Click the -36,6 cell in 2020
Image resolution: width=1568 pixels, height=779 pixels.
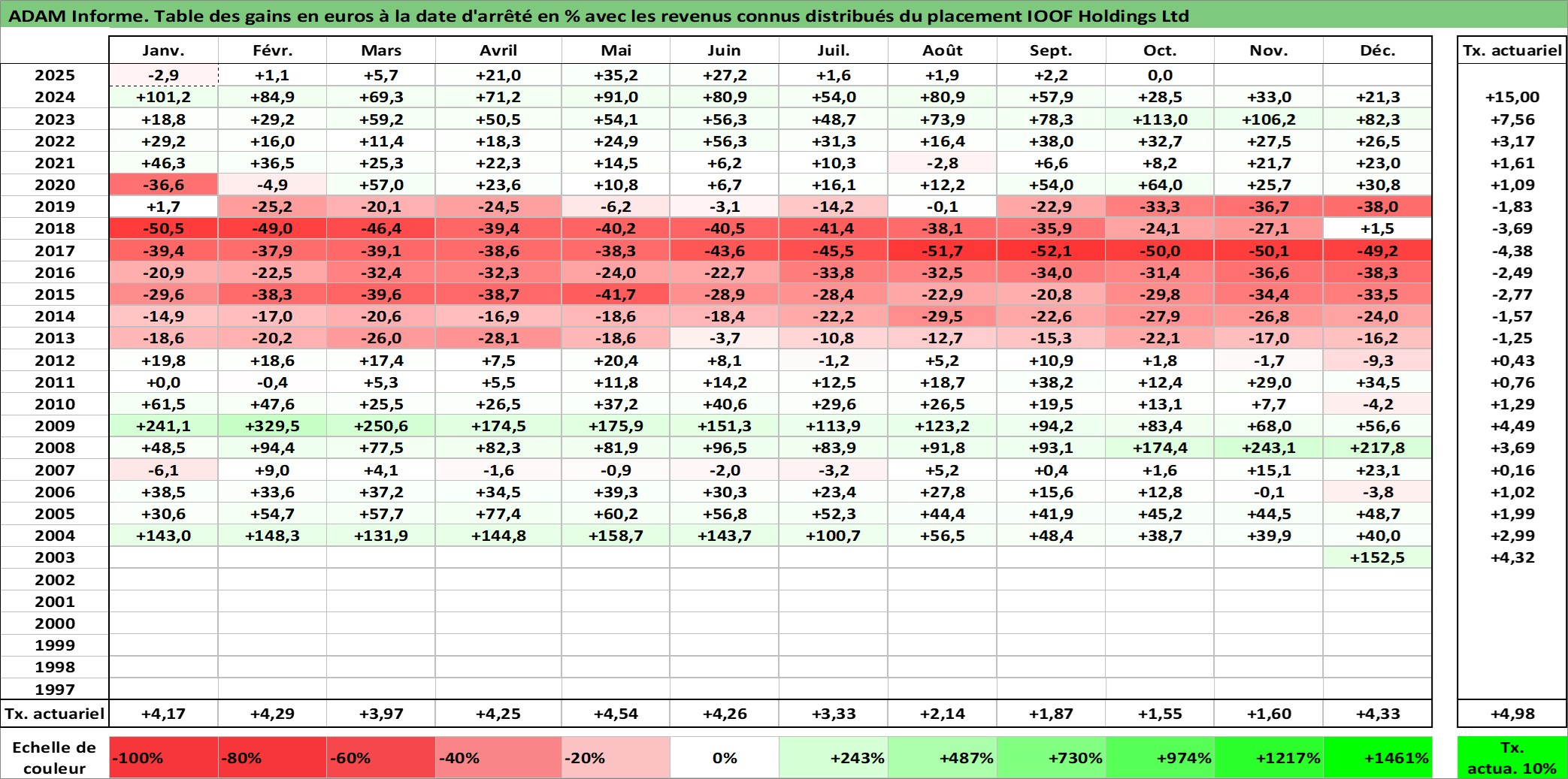click(164, 185)
